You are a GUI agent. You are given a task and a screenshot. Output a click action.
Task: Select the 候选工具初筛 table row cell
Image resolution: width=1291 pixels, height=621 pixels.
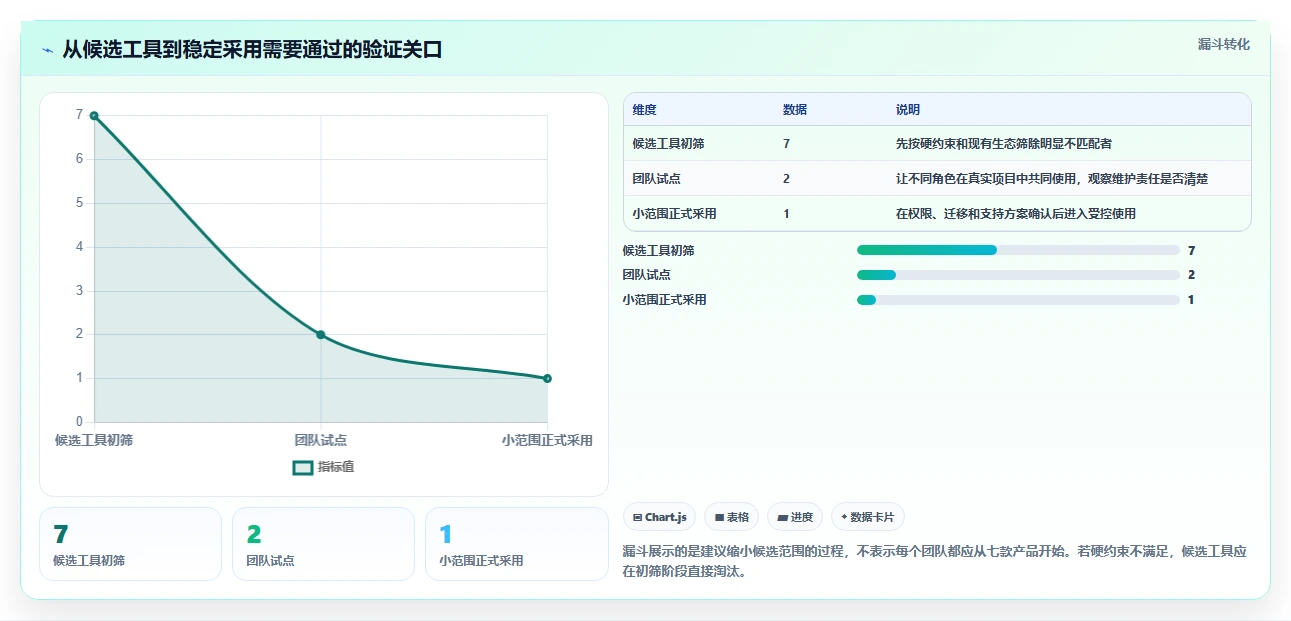pyautogui.click(x=669, y=144)
